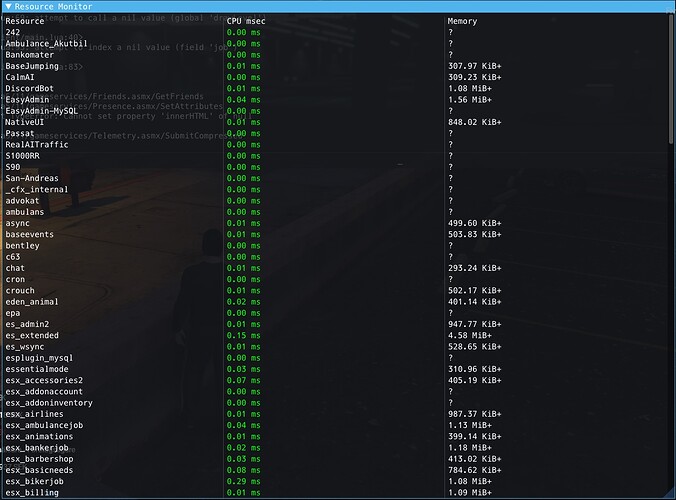
Task: Select the es_wsync resource name
Action: tap(25, 347)
